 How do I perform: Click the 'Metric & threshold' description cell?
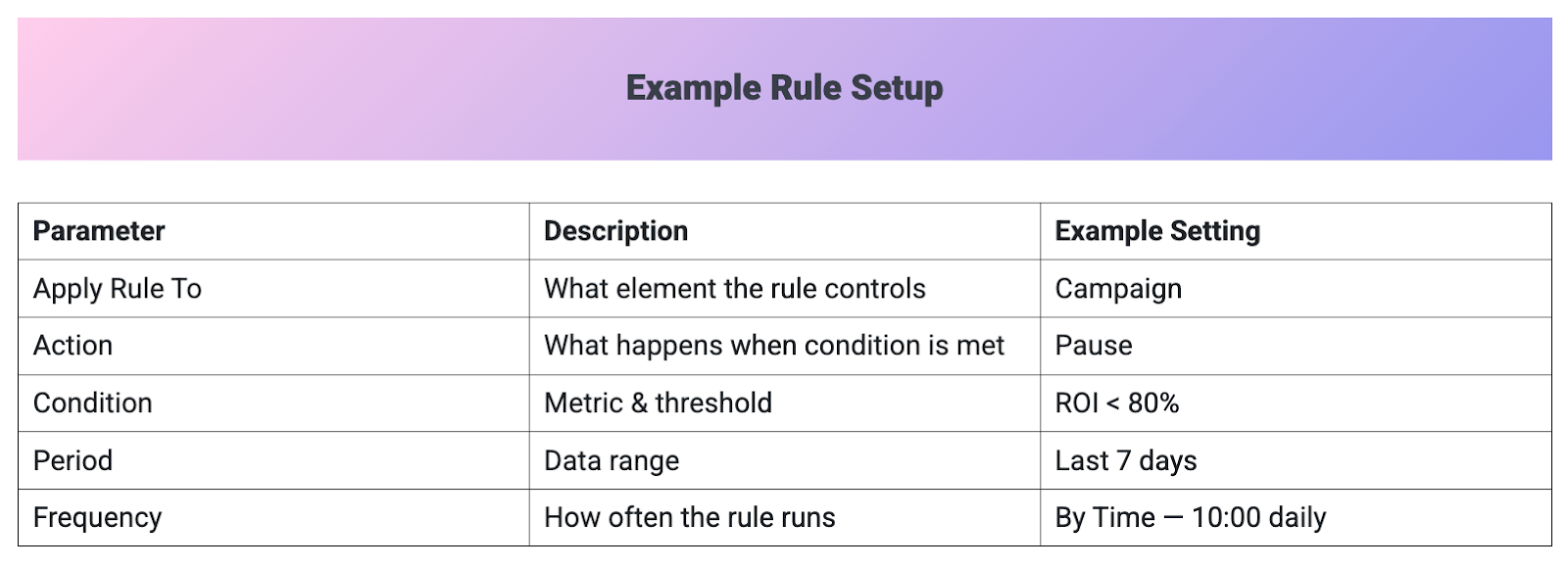(658, 403)
